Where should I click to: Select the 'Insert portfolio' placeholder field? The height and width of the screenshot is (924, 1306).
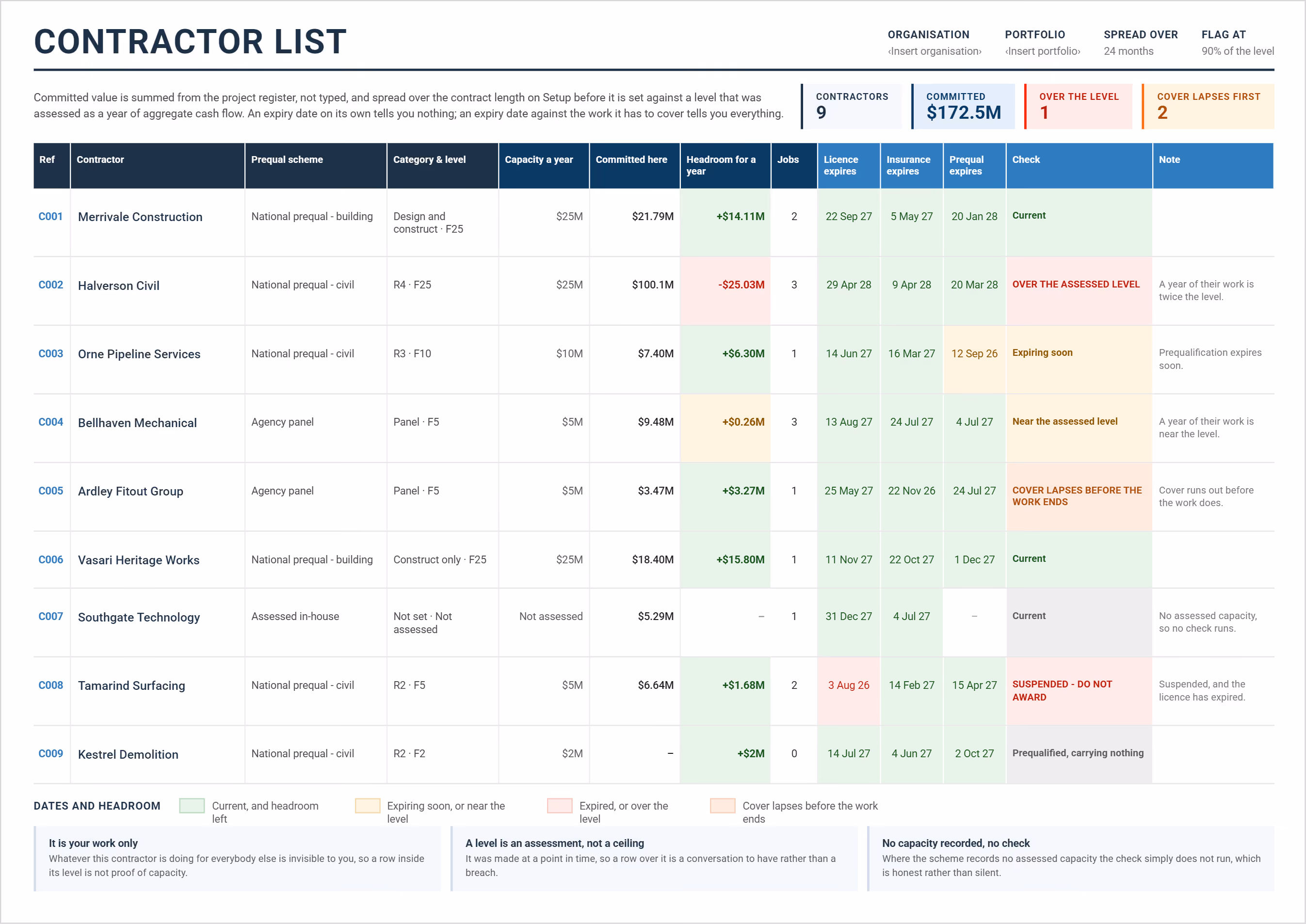1043,51
